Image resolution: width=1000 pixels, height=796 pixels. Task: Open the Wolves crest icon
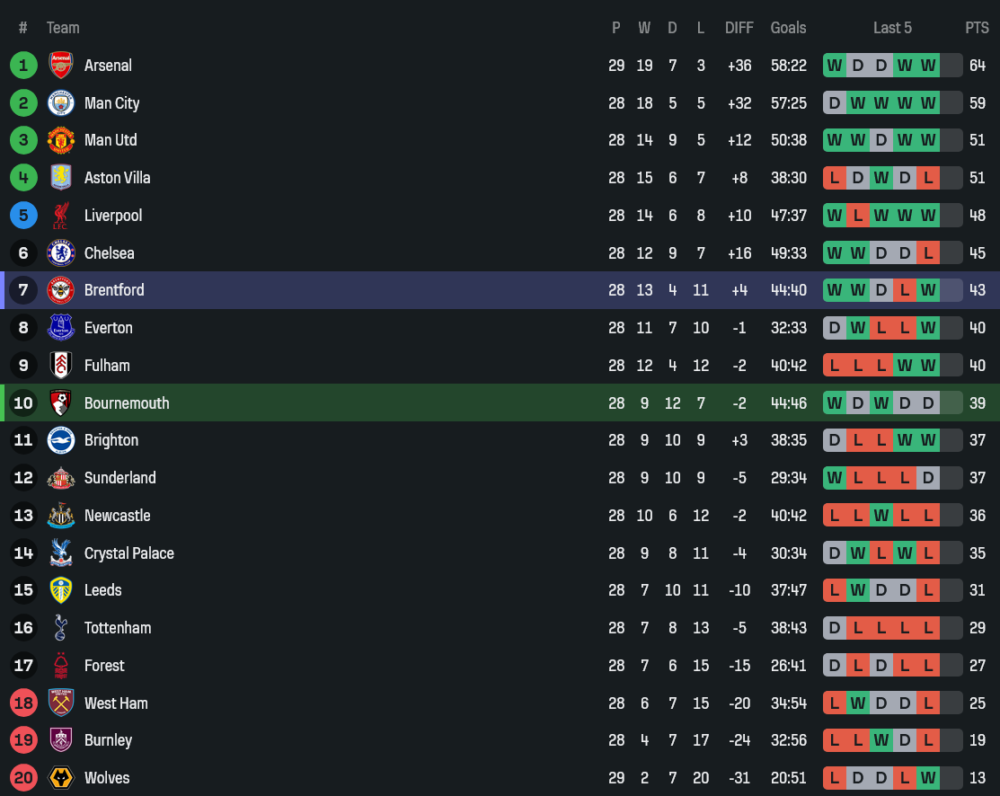61,779
